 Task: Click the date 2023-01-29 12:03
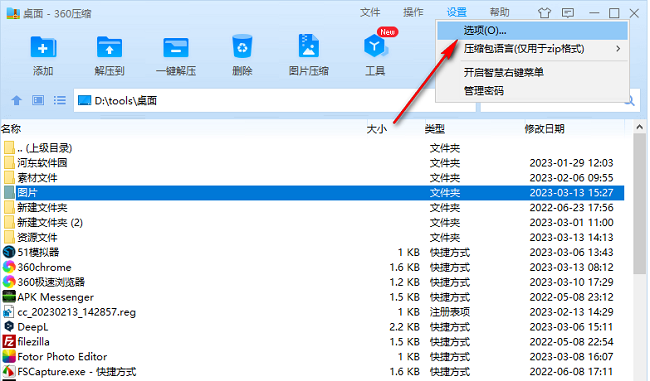point(571,163)
